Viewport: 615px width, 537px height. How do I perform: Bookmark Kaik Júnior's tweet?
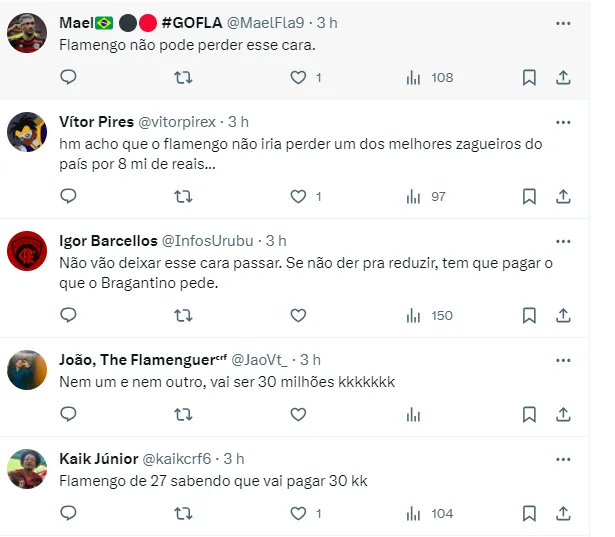529,513
